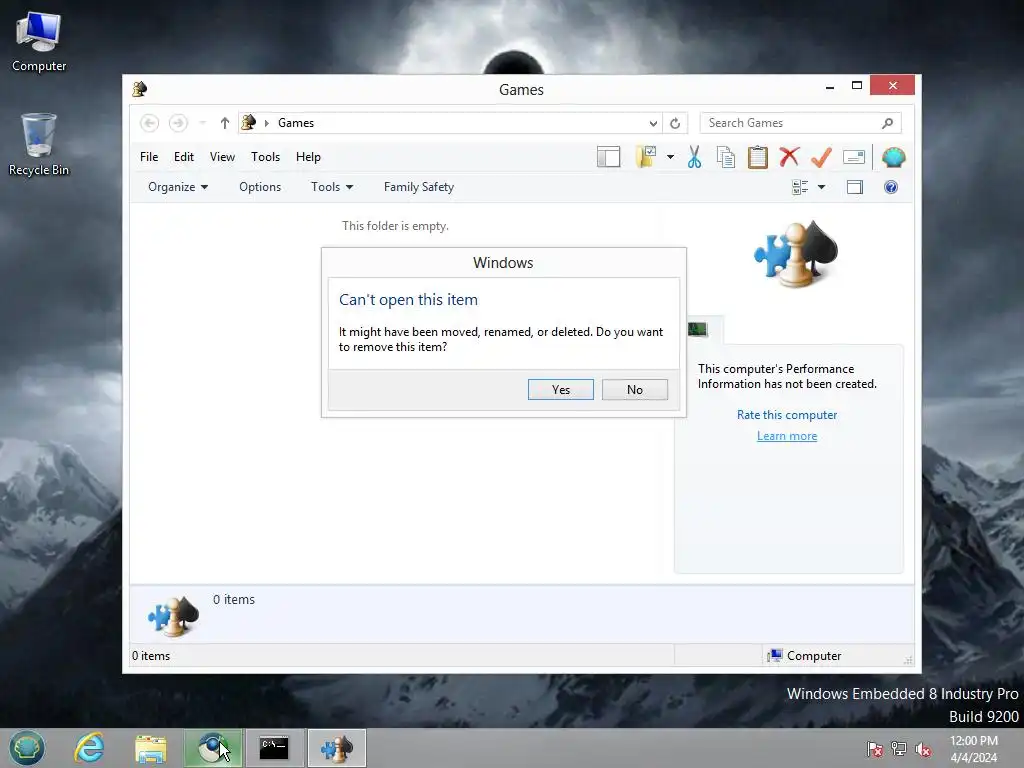Click the Paste clipboard icon
Screen dimensions: 1024x768
pos(758,157)
